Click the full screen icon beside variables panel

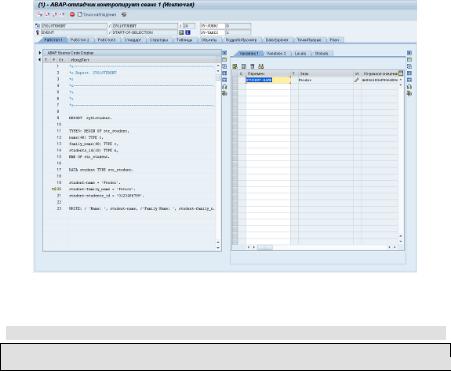[x=409, y=73]
